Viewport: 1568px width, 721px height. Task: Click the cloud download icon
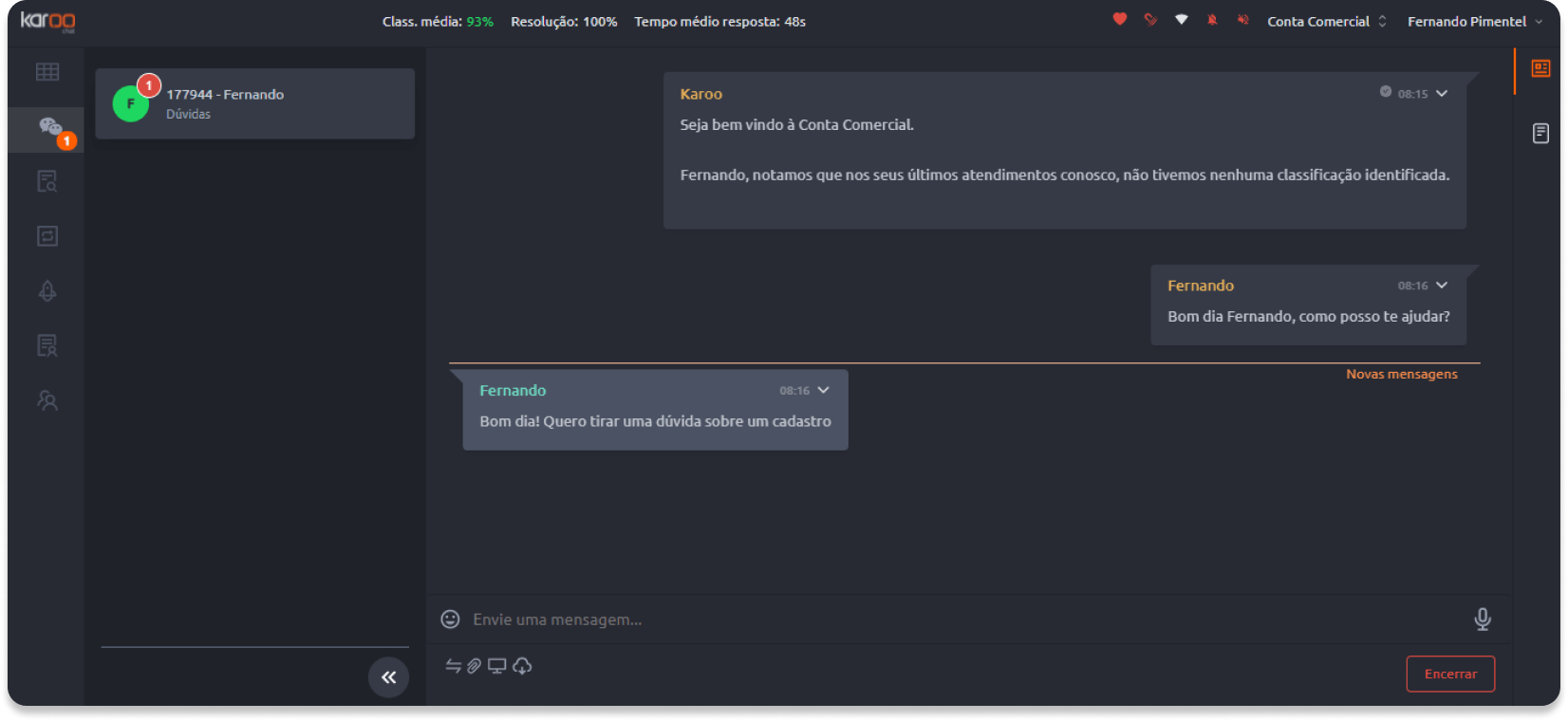tap(522, 666)
